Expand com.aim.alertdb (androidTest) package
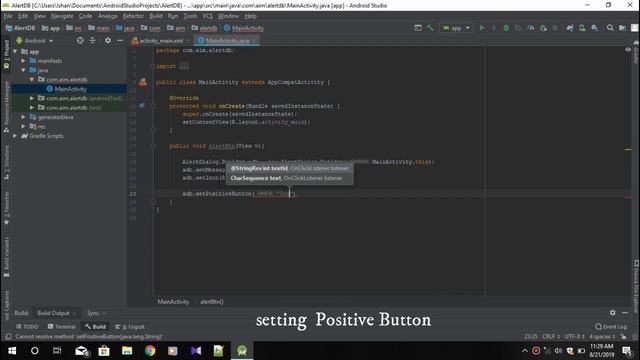Image resolution: width=640 pixels, height=360 pixels. (32, 98)
